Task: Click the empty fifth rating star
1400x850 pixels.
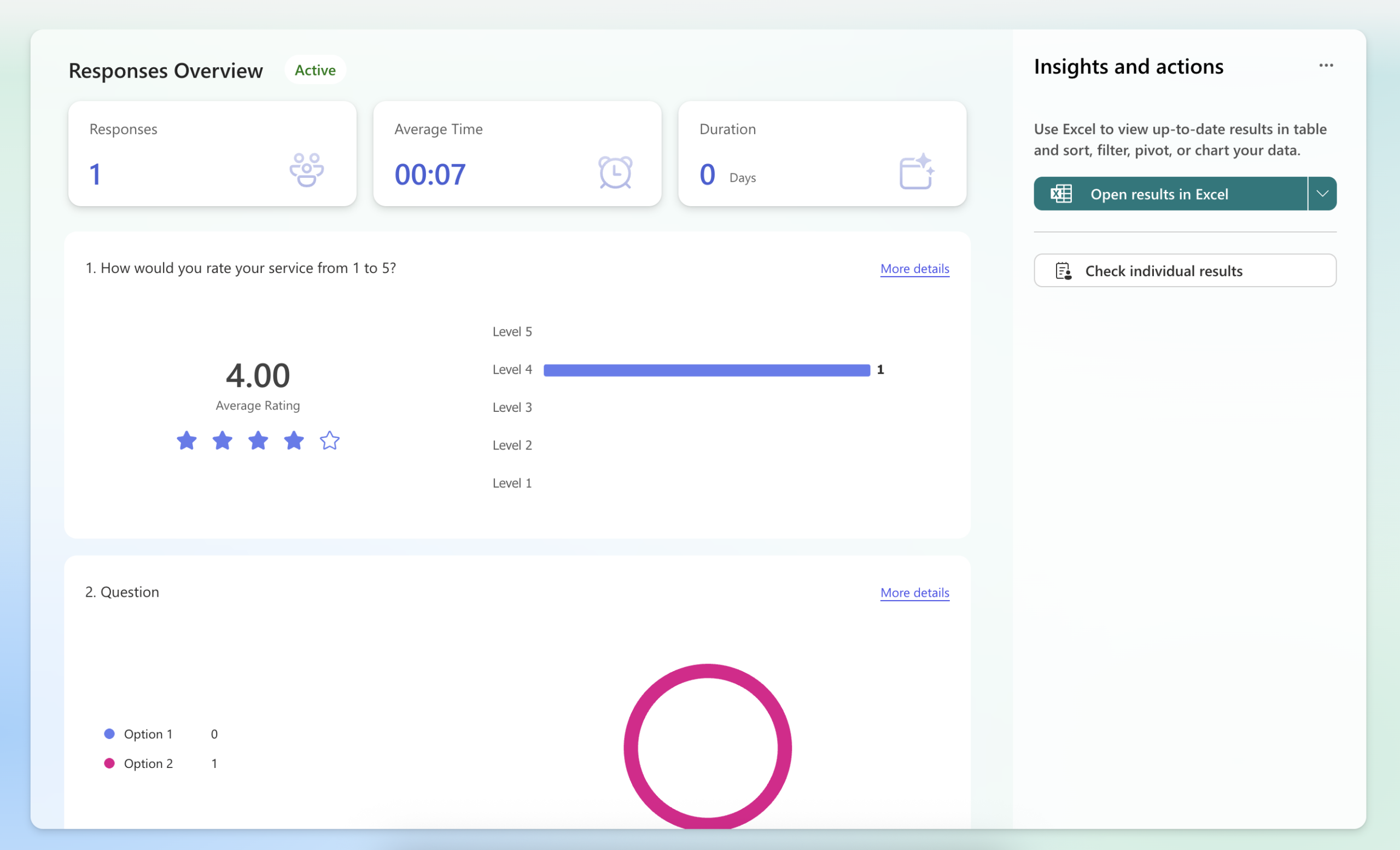Action: [330, 440]
